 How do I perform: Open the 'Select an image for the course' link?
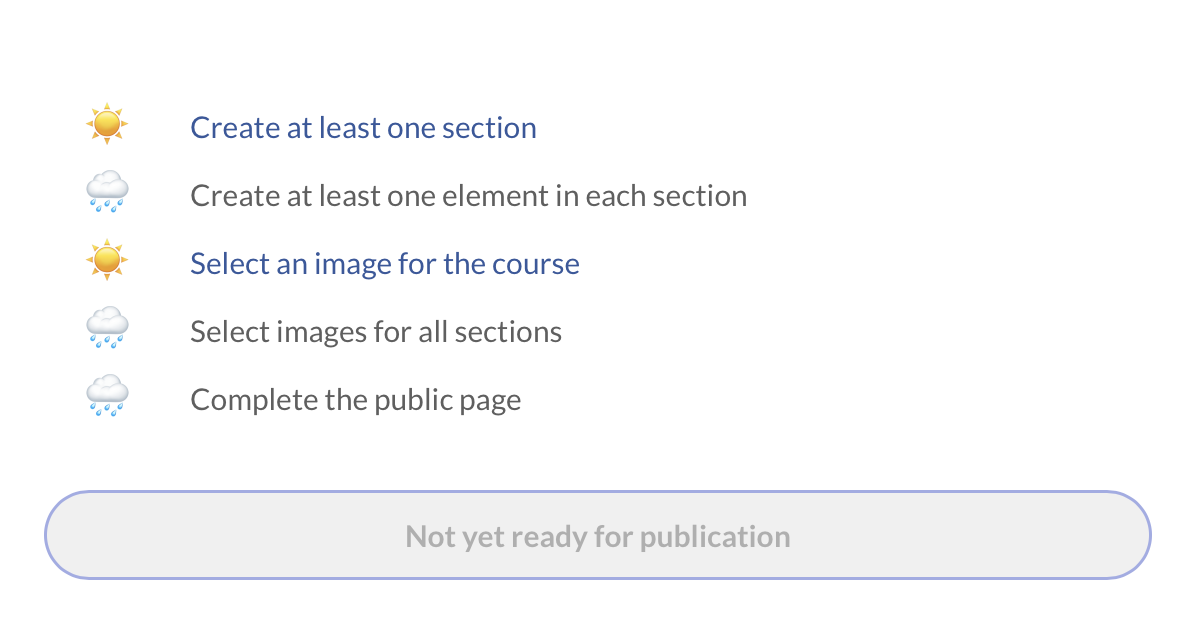[385, 264]
